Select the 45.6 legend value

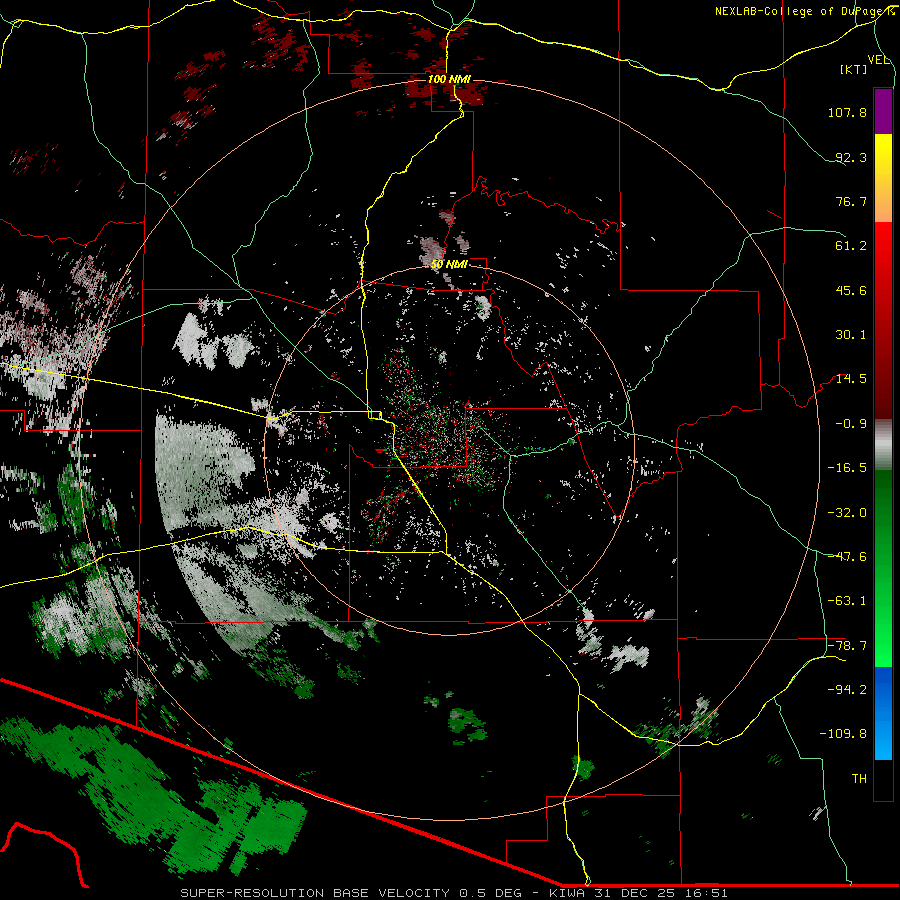(851, 290)
